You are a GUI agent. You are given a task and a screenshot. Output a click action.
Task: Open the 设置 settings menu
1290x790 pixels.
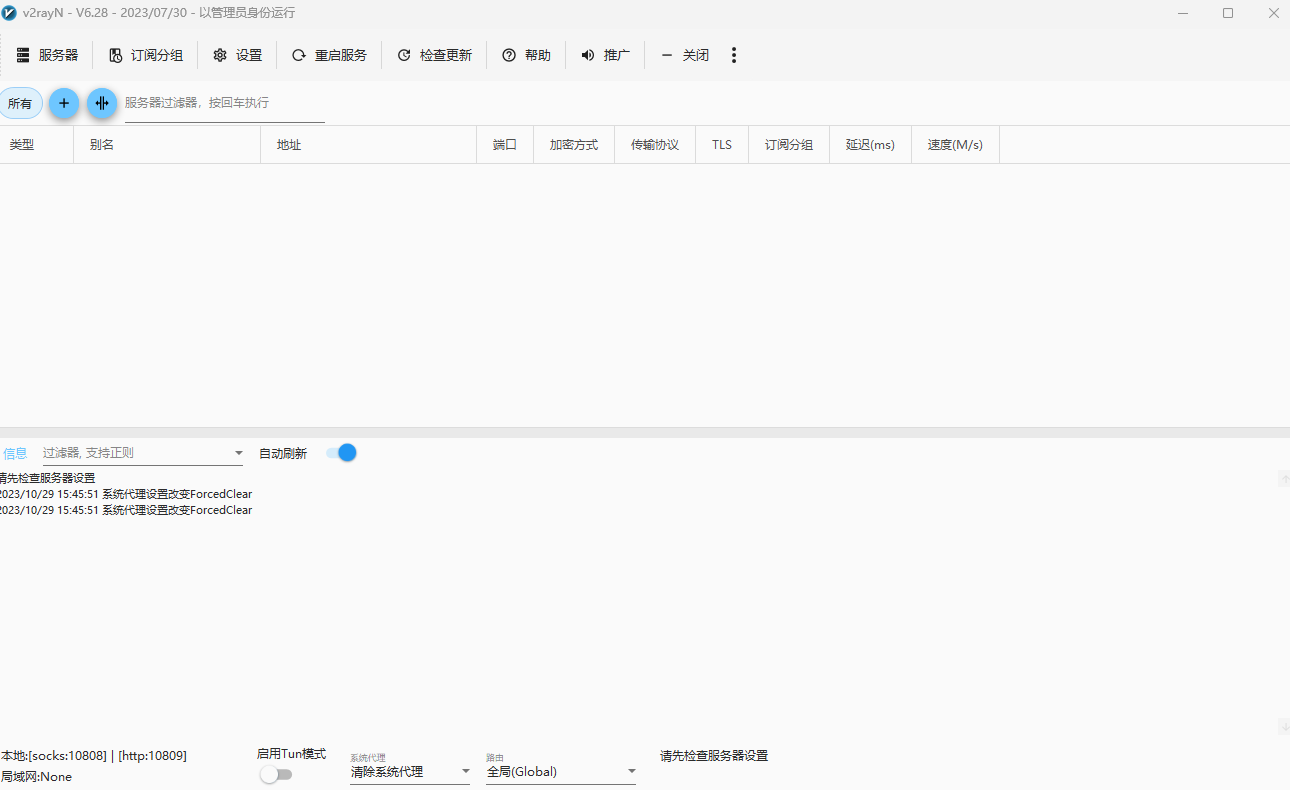[x=237, y=55]
